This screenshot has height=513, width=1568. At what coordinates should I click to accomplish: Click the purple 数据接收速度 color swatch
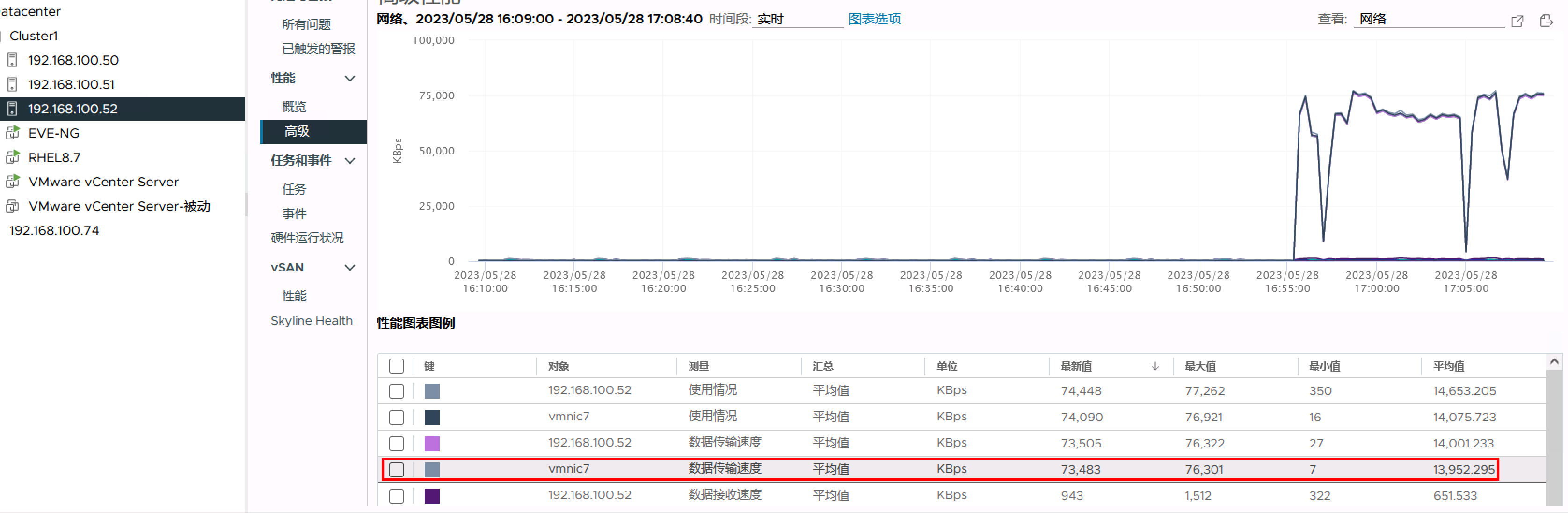tap(432, 496)
